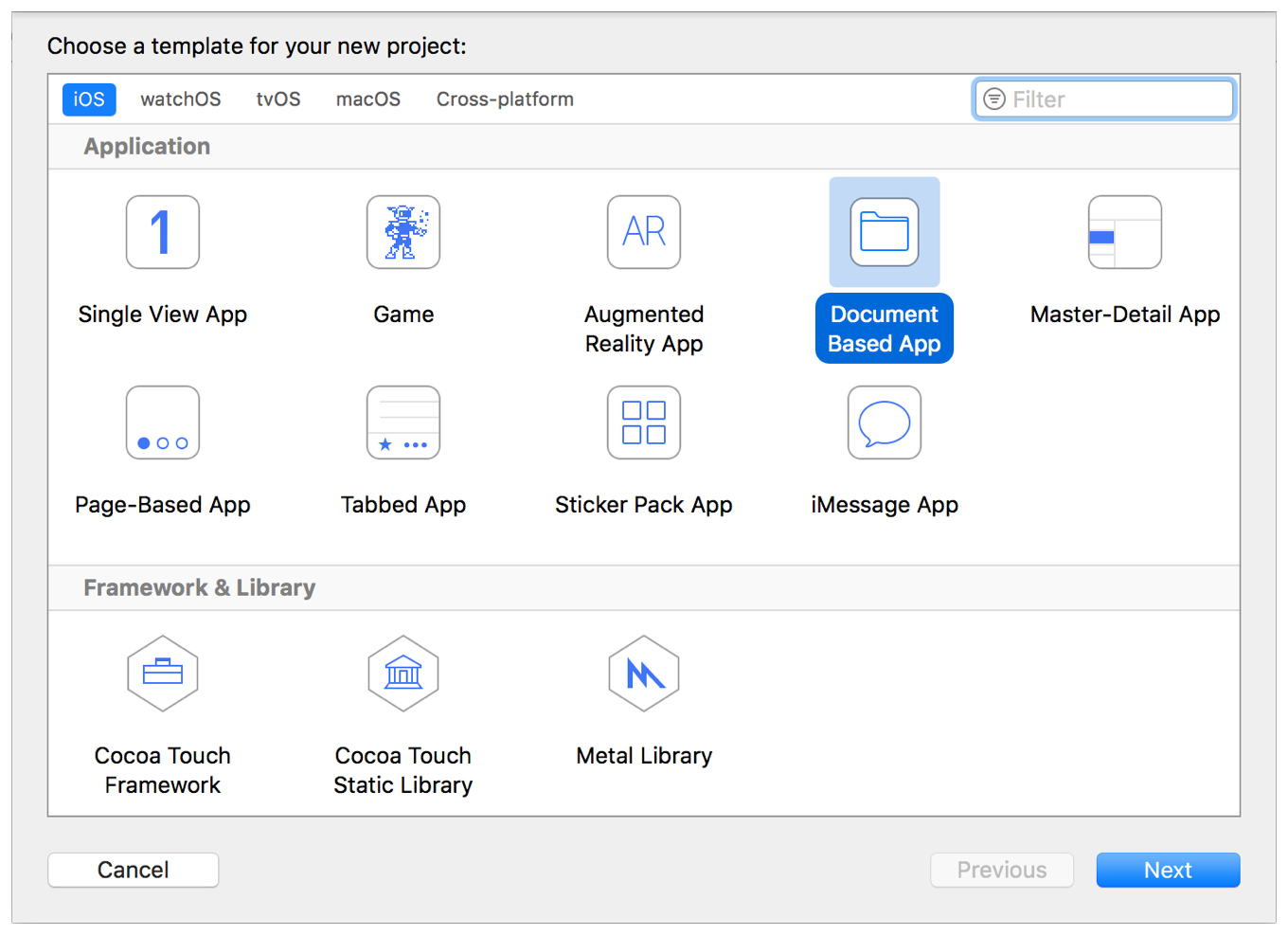Select the Single View App template
Viewport: 1288px width, 935px height.
(x=162, y=232)
